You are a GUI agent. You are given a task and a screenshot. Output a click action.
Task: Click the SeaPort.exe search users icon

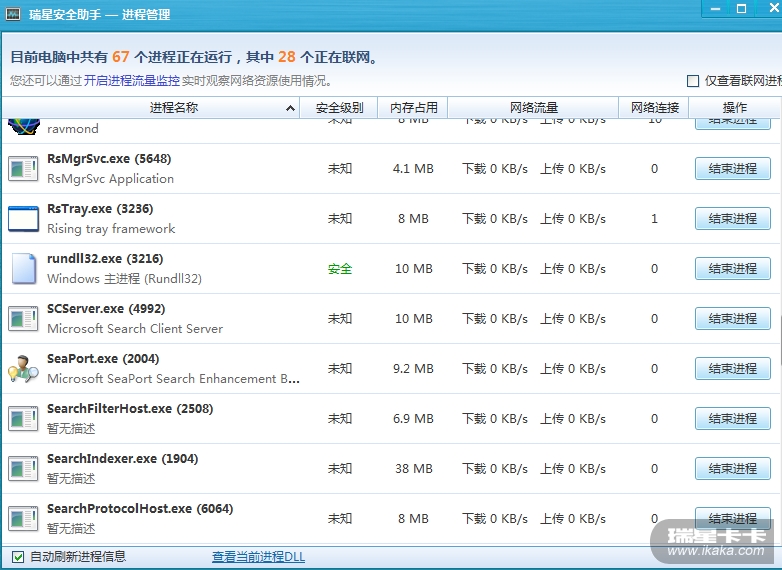coord(23,368)
